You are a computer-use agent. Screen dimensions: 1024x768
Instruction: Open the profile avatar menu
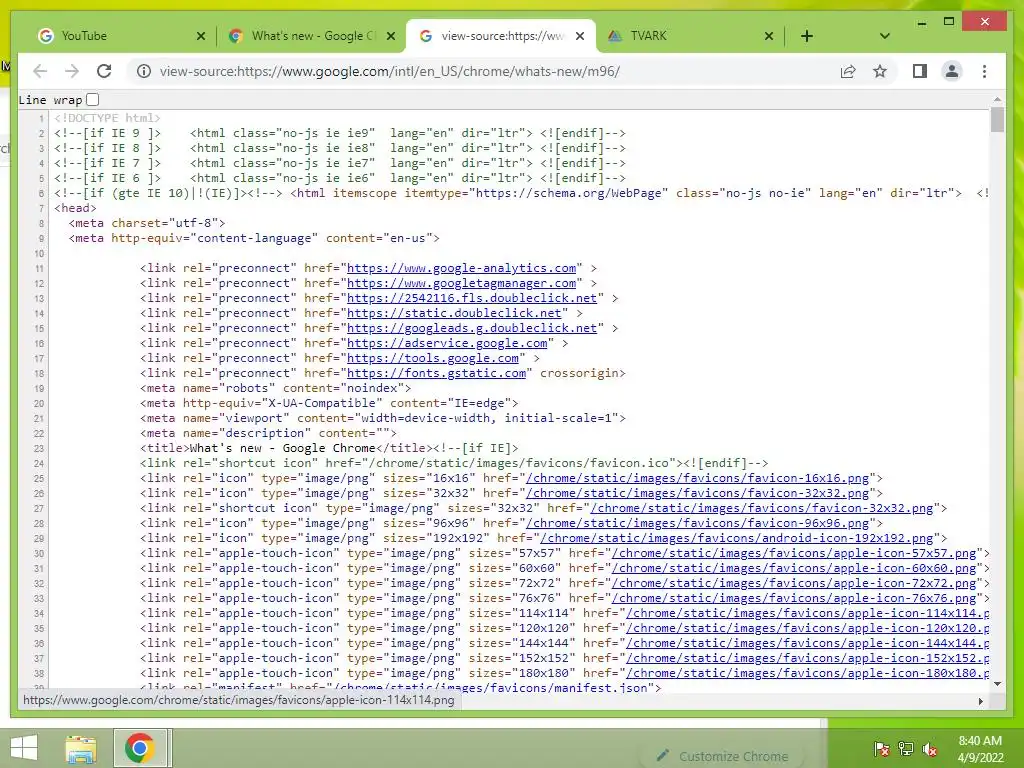(x=952, y=71)
